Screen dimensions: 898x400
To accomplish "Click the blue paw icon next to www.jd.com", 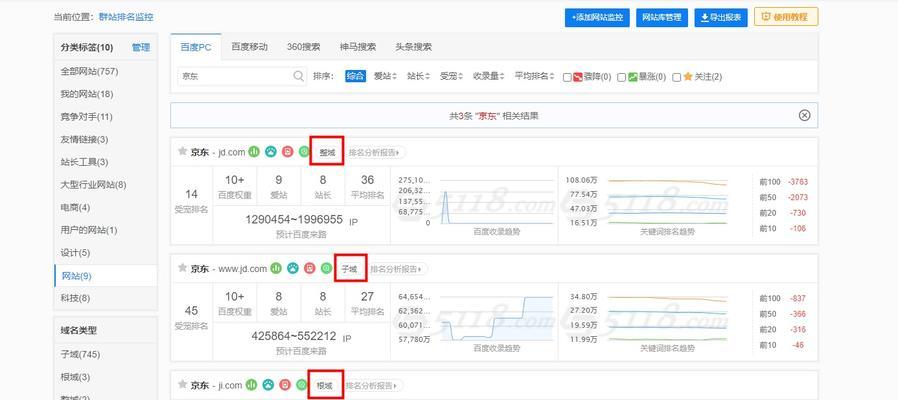I will tap(293, 268).
